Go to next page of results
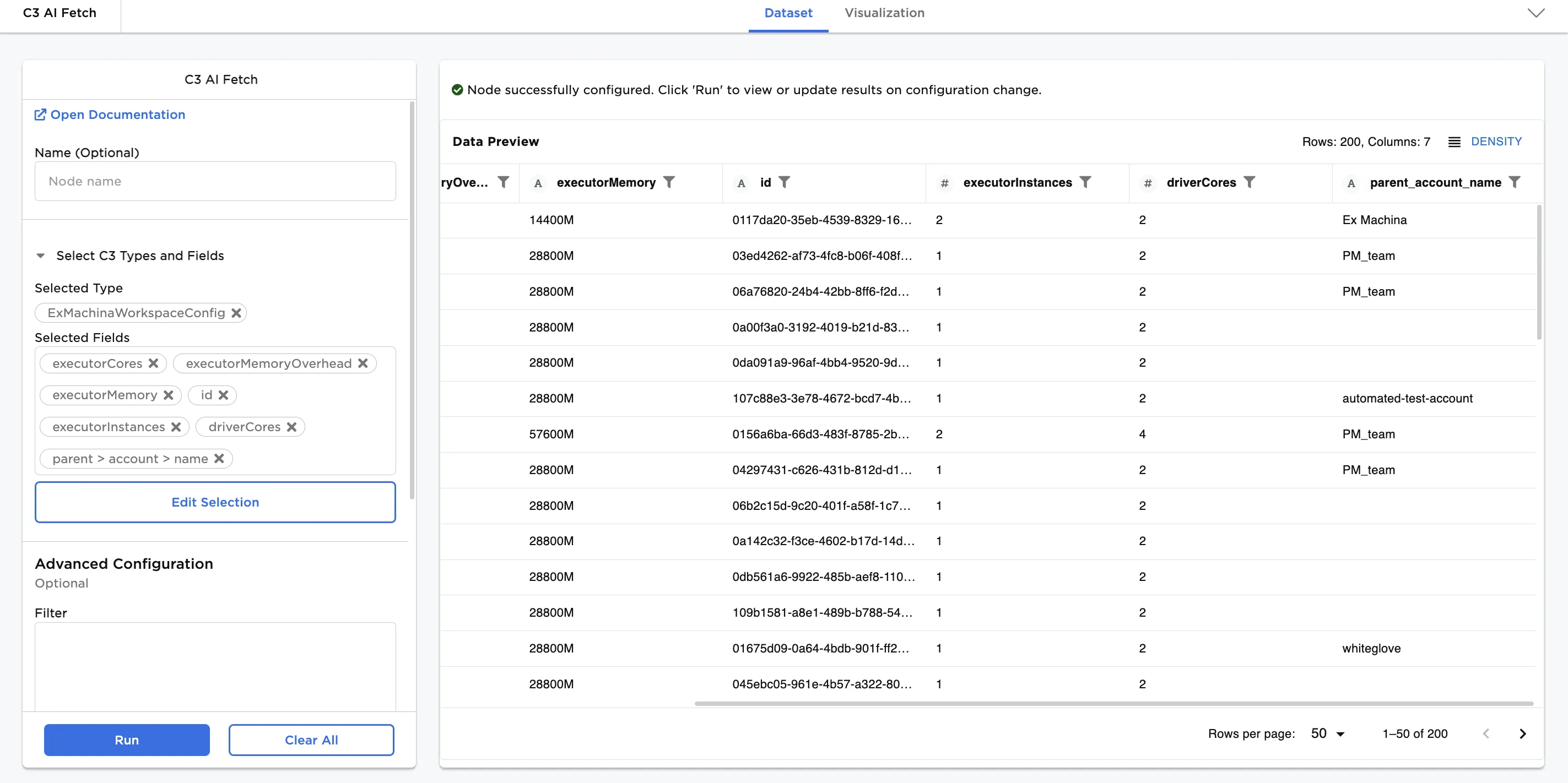1568x783 pixels. tap(1522, 734)
